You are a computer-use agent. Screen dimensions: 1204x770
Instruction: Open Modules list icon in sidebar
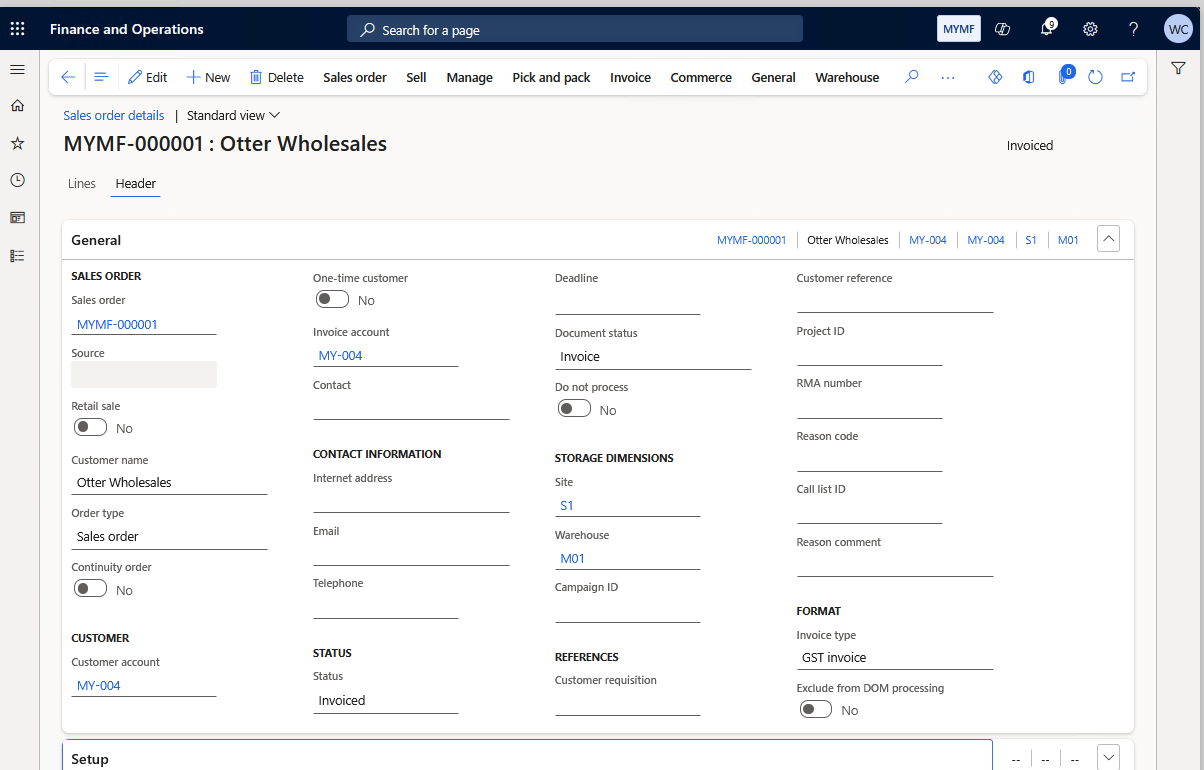pos(17,255)
